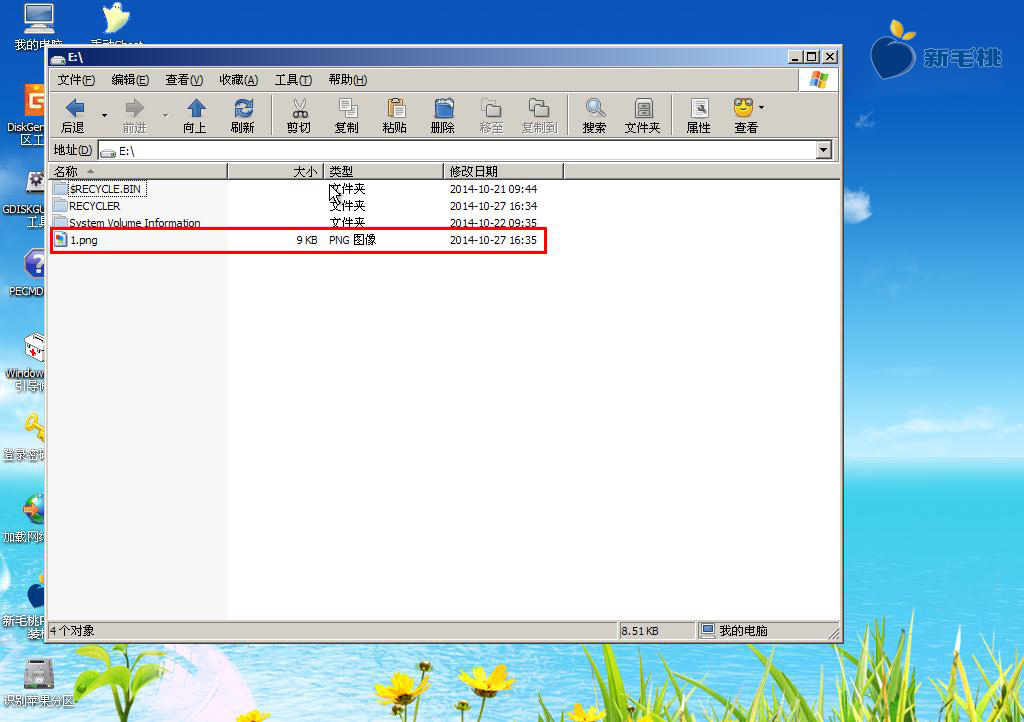Close the E:\ explorer window
The height and width of the screenshot is (722, 1024).
829,57
